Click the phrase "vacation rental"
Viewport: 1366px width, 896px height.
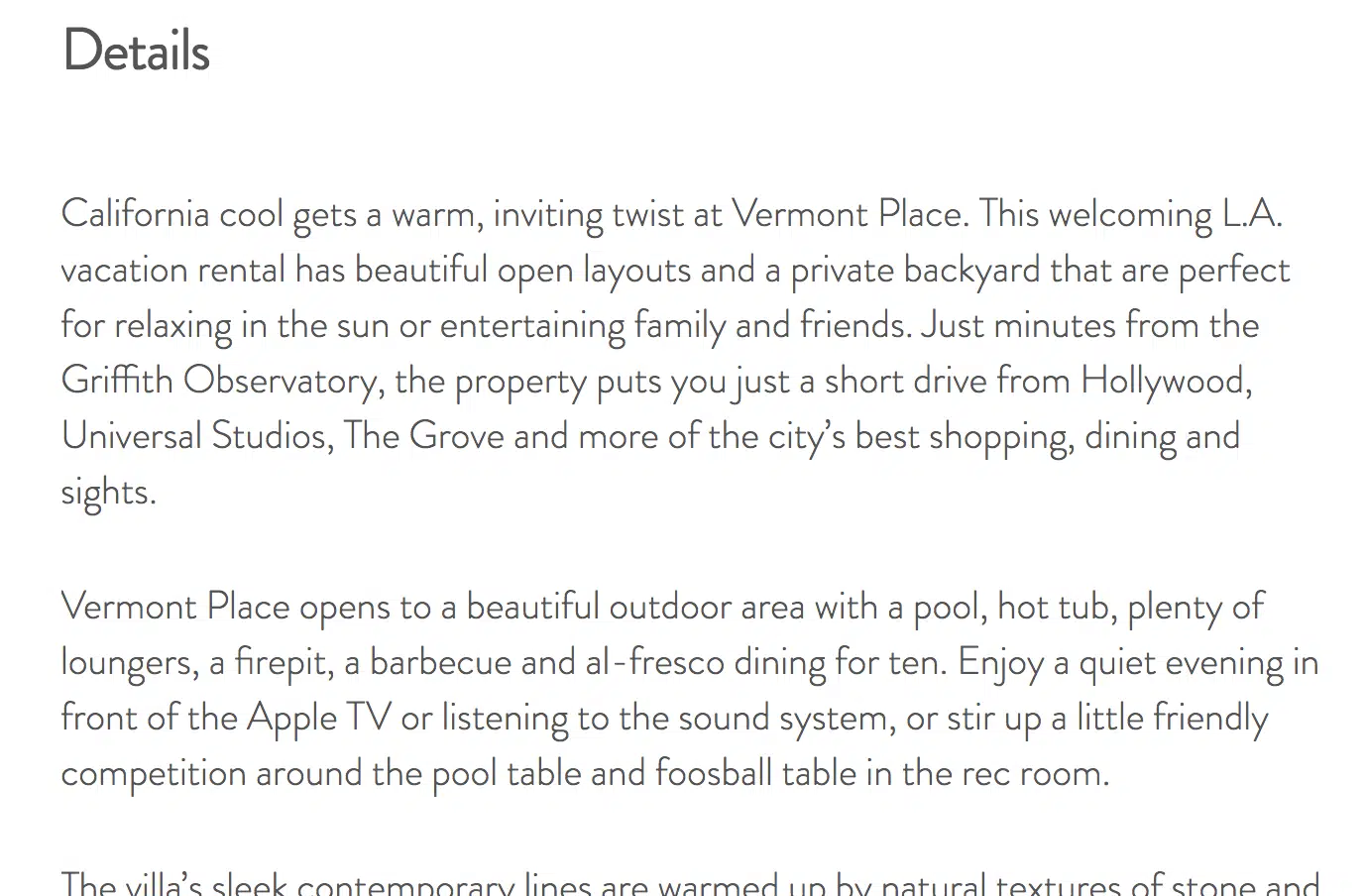click(172, 270)
